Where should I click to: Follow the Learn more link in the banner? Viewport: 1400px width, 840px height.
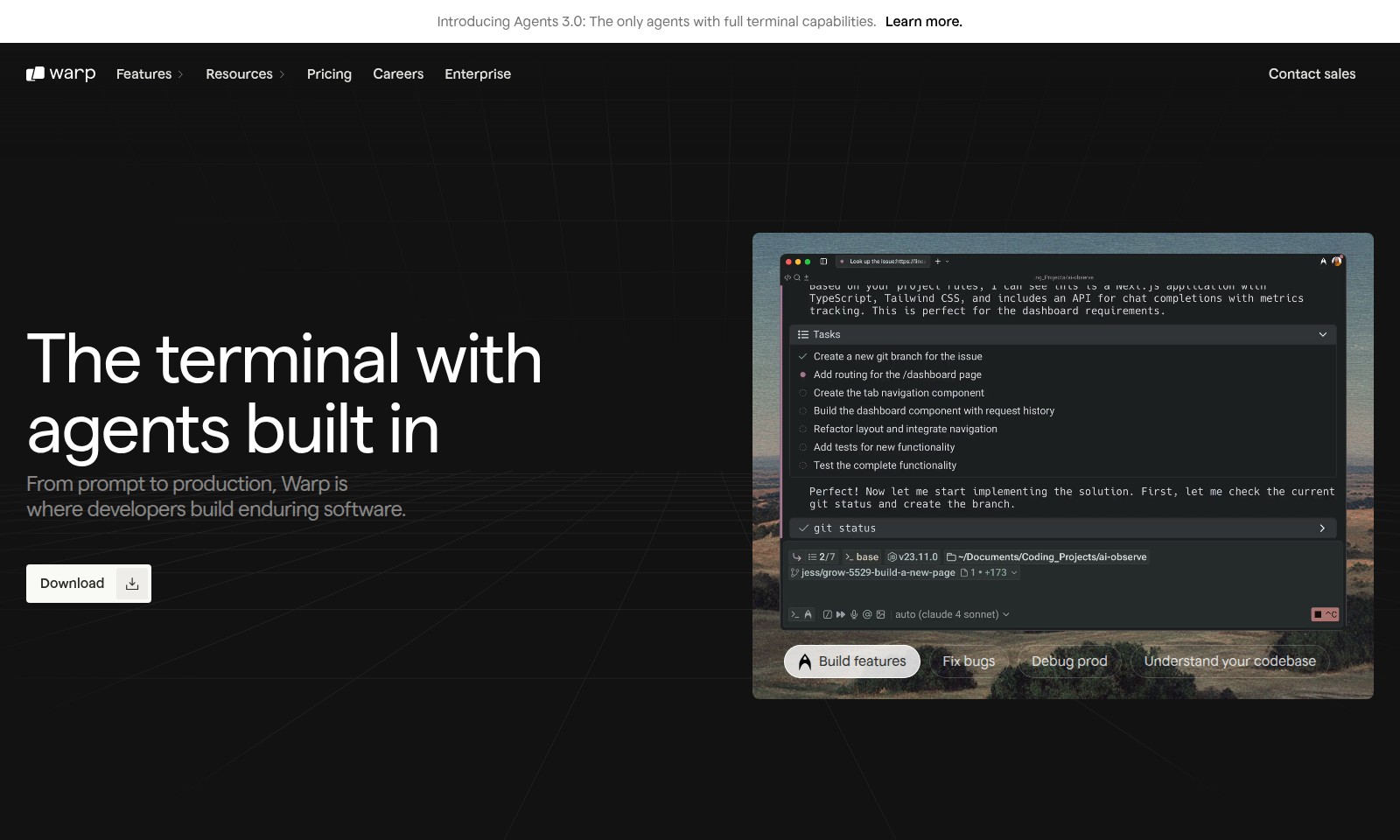[x=923, y=21]
